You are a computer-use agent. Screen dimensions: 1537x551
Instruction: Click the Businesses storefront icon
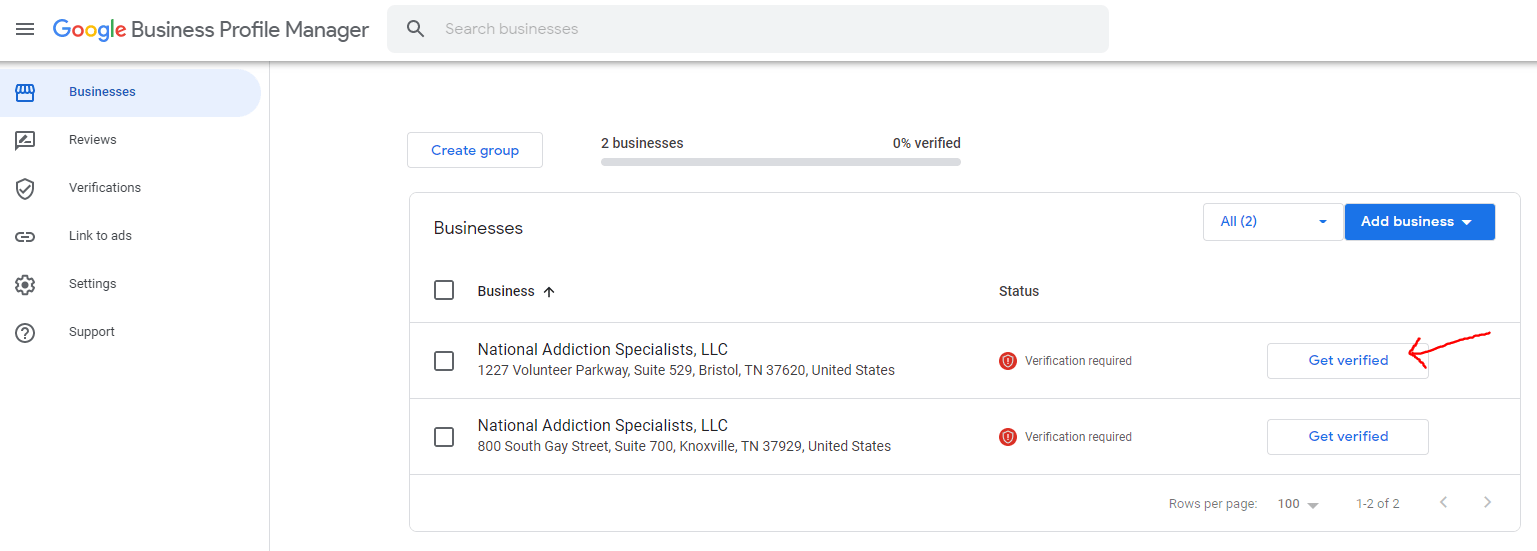(x=25, y=92)
